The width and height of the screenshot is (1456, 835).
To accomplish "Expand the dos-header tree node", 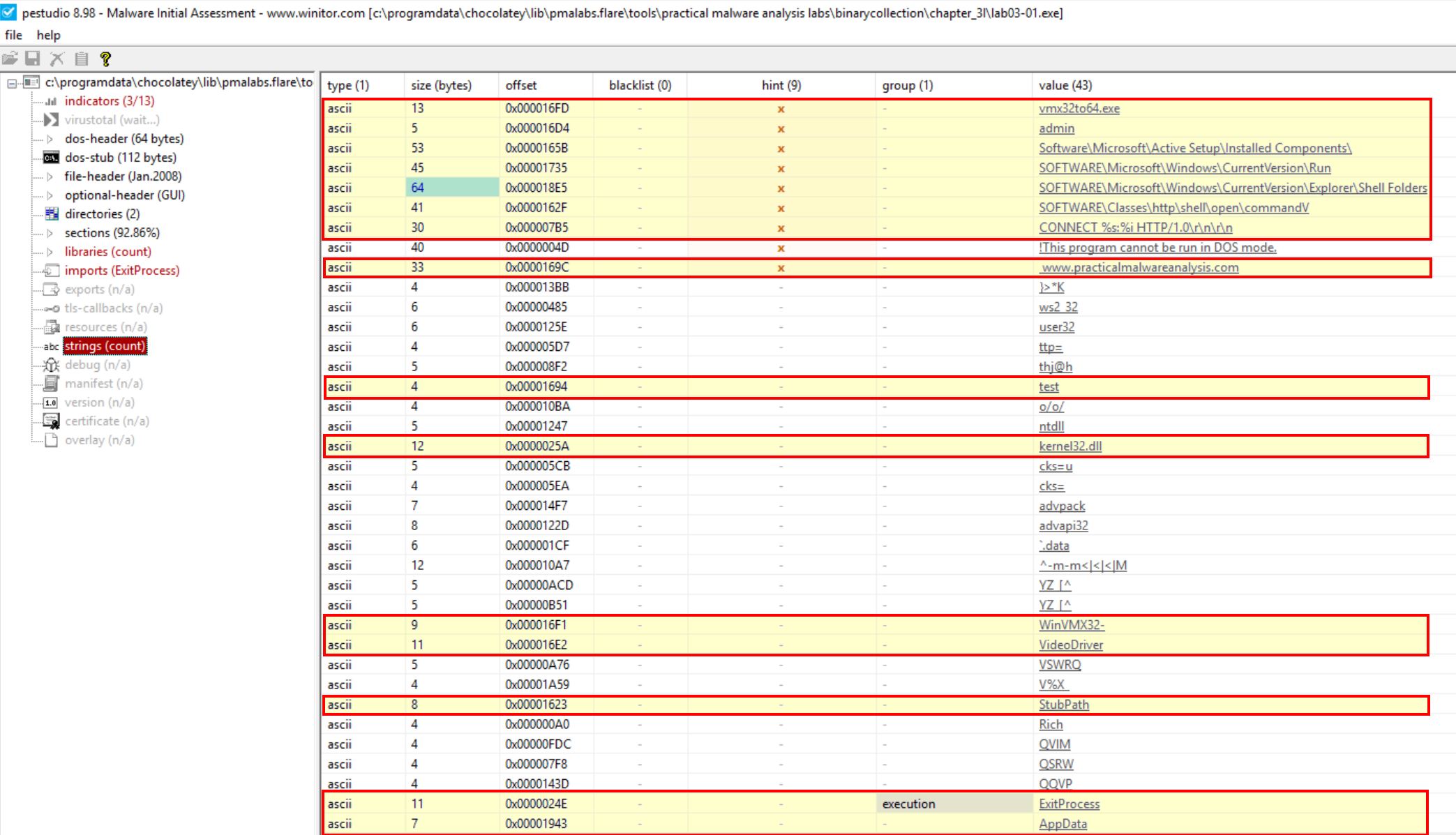I will (50, 139).
